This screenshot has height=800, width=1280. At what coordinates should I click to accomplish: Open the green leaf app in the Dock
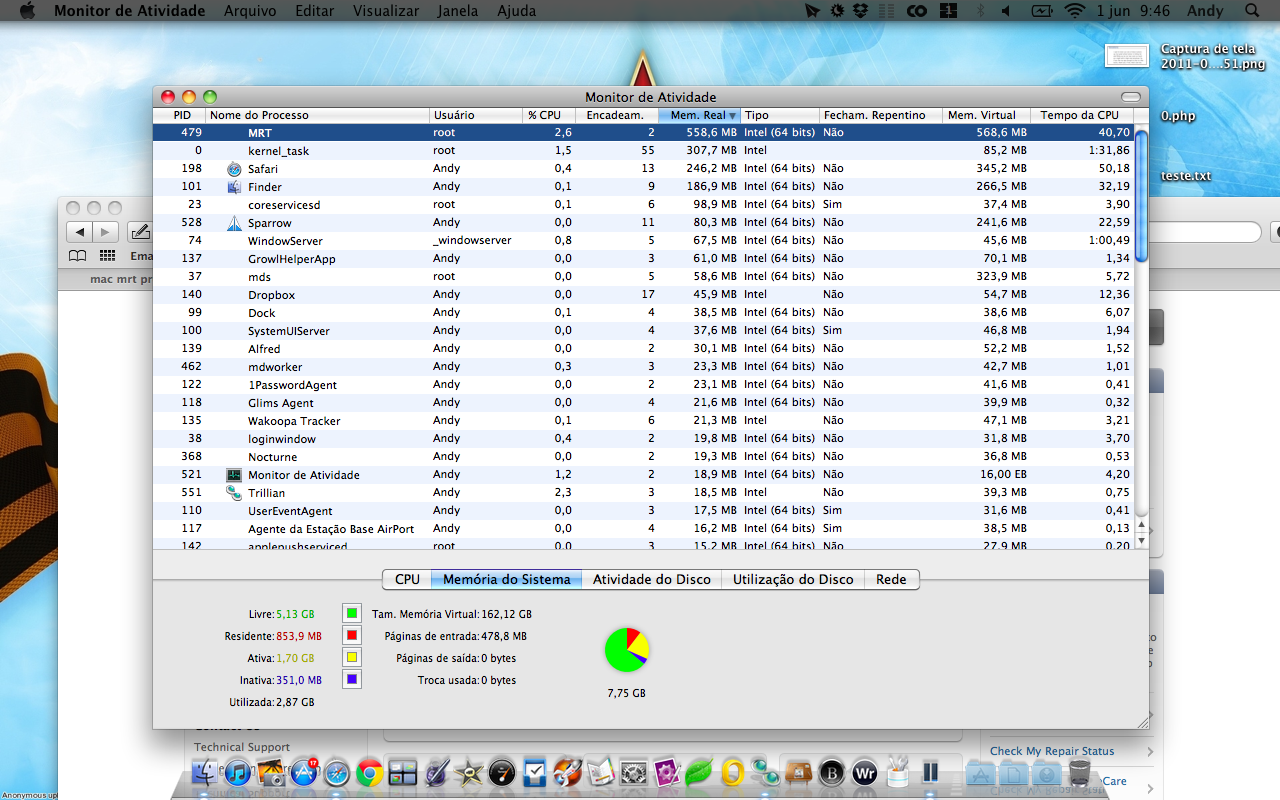[x=700, y=772]
